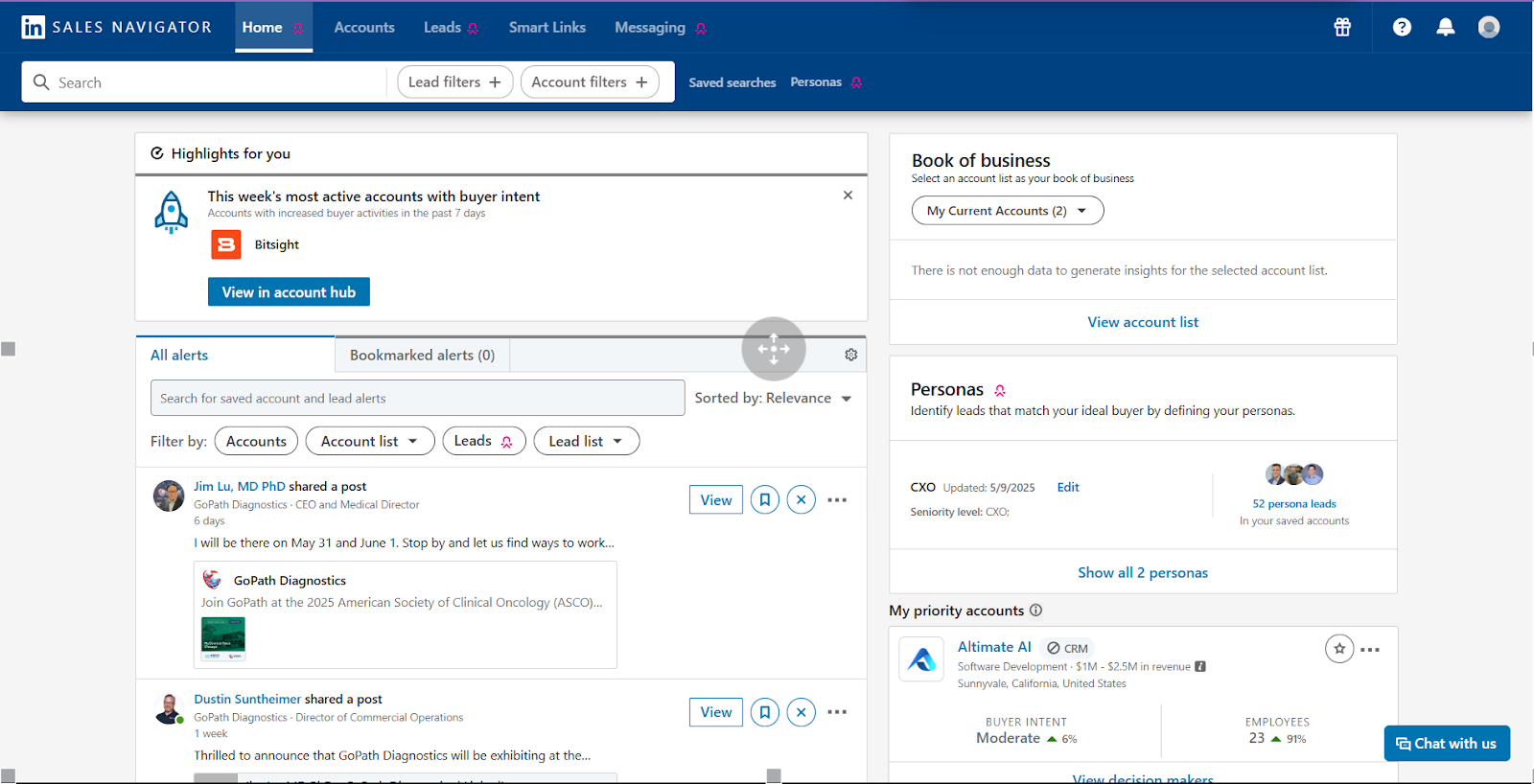Viewport: 1534px width, 784px height.
Task: Open Saved searches
Action: point(732,82)
